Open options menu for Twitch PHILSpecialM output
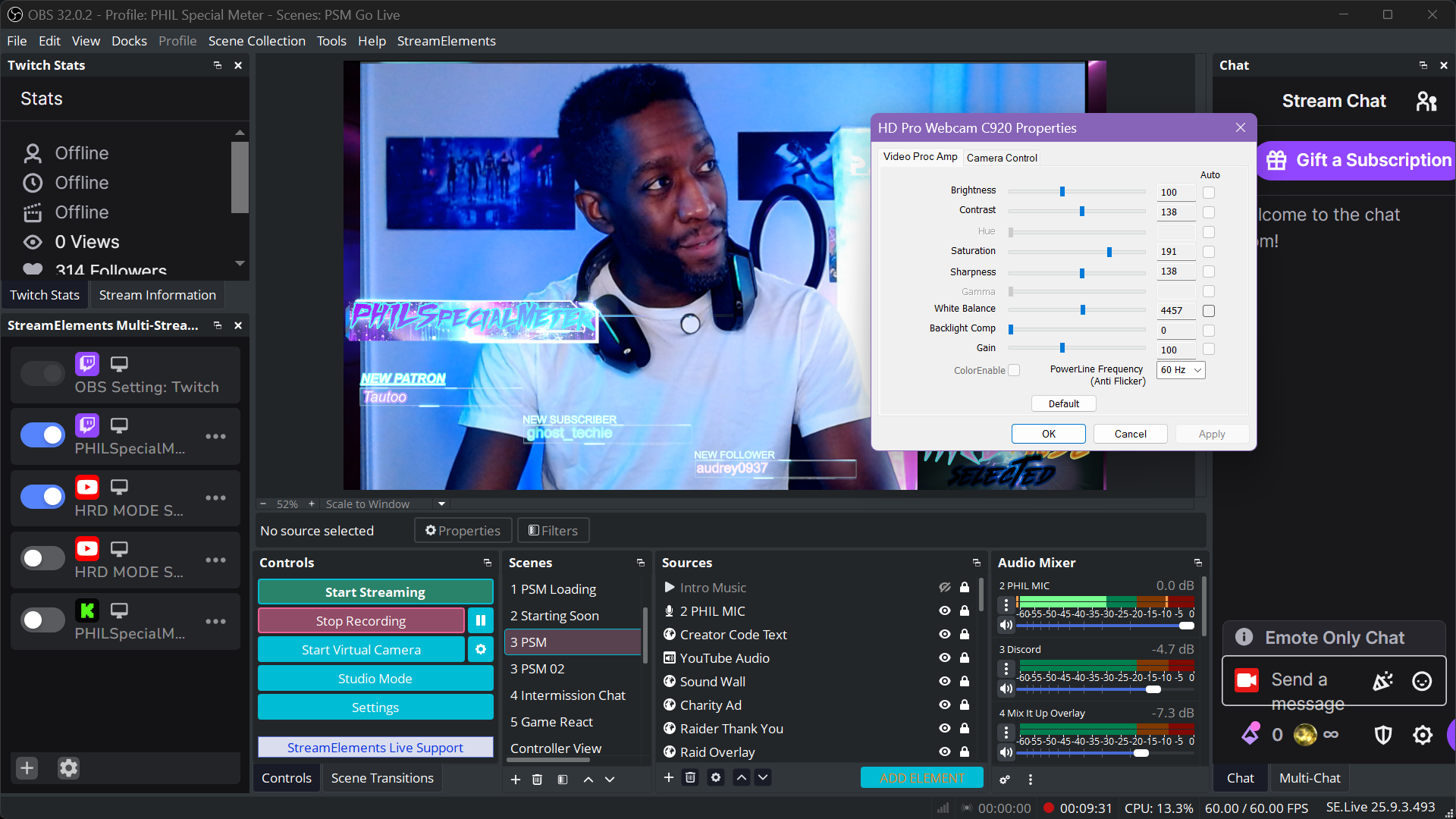1456x819 pixels. [215, 437]
